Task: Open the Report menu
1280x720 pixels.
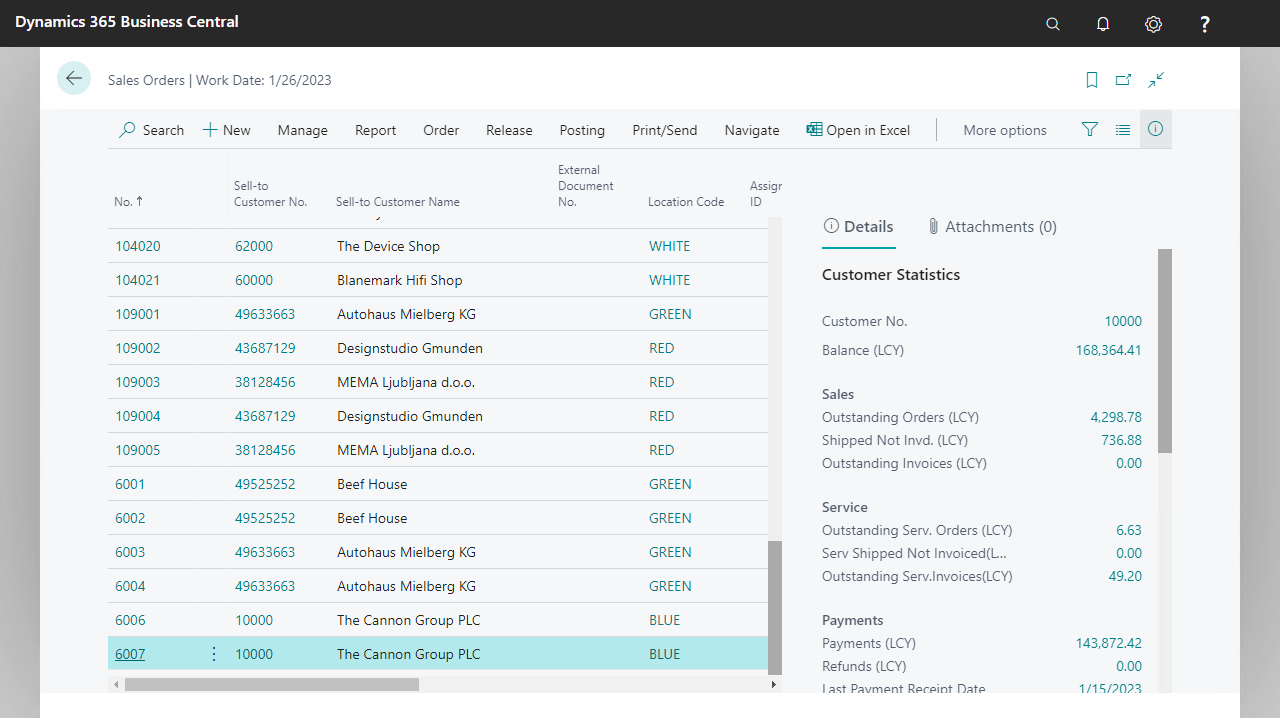Action: (376, 130)
